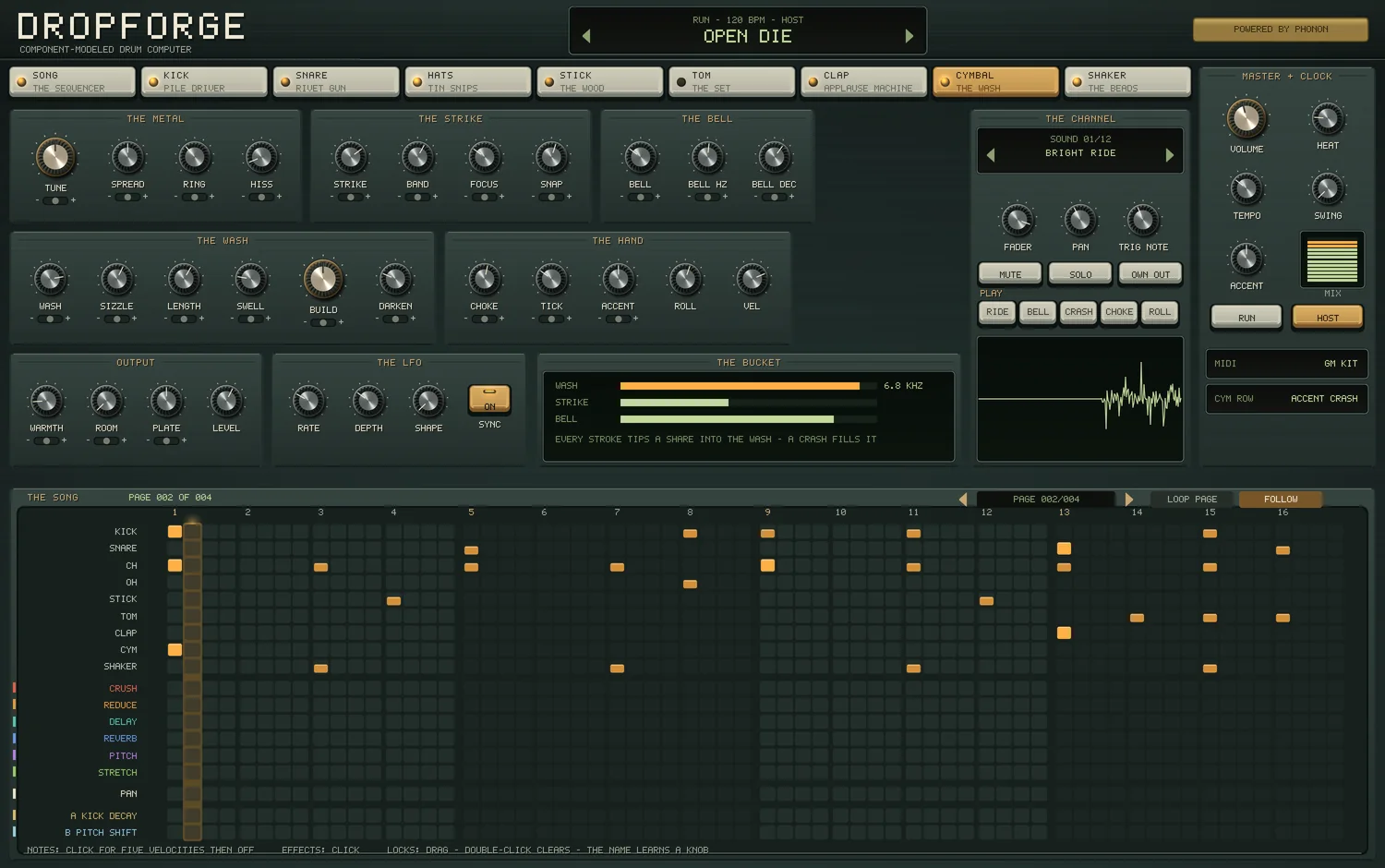Click the LFO RATE knob
Screen dimensions: 1385x868
pyautogui.click(x=308, y=402)
